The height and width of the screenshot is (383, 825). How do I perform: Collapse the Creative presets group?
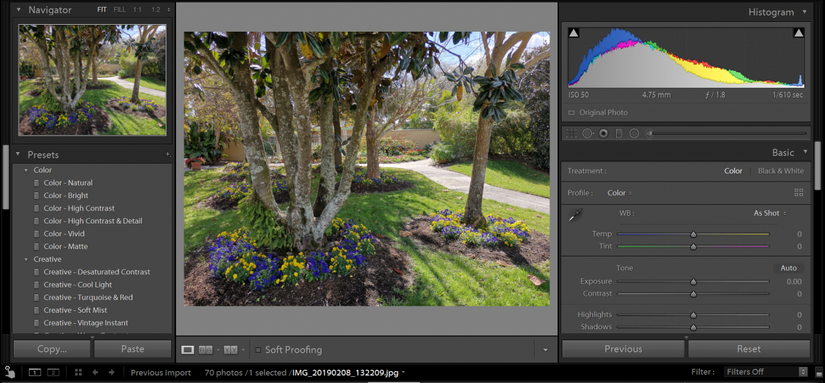(26, 259)
